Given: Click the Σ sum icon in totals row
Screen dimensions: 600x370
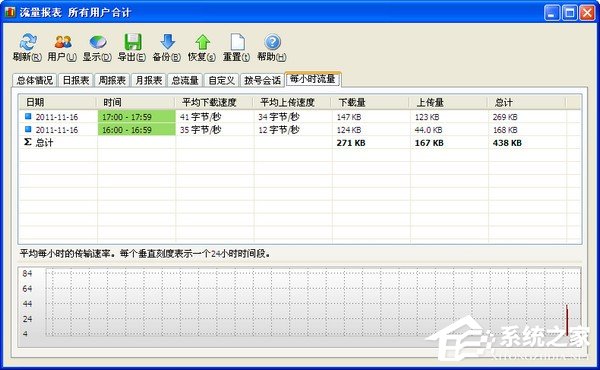Looking at the screenshot, I should 28,142.
